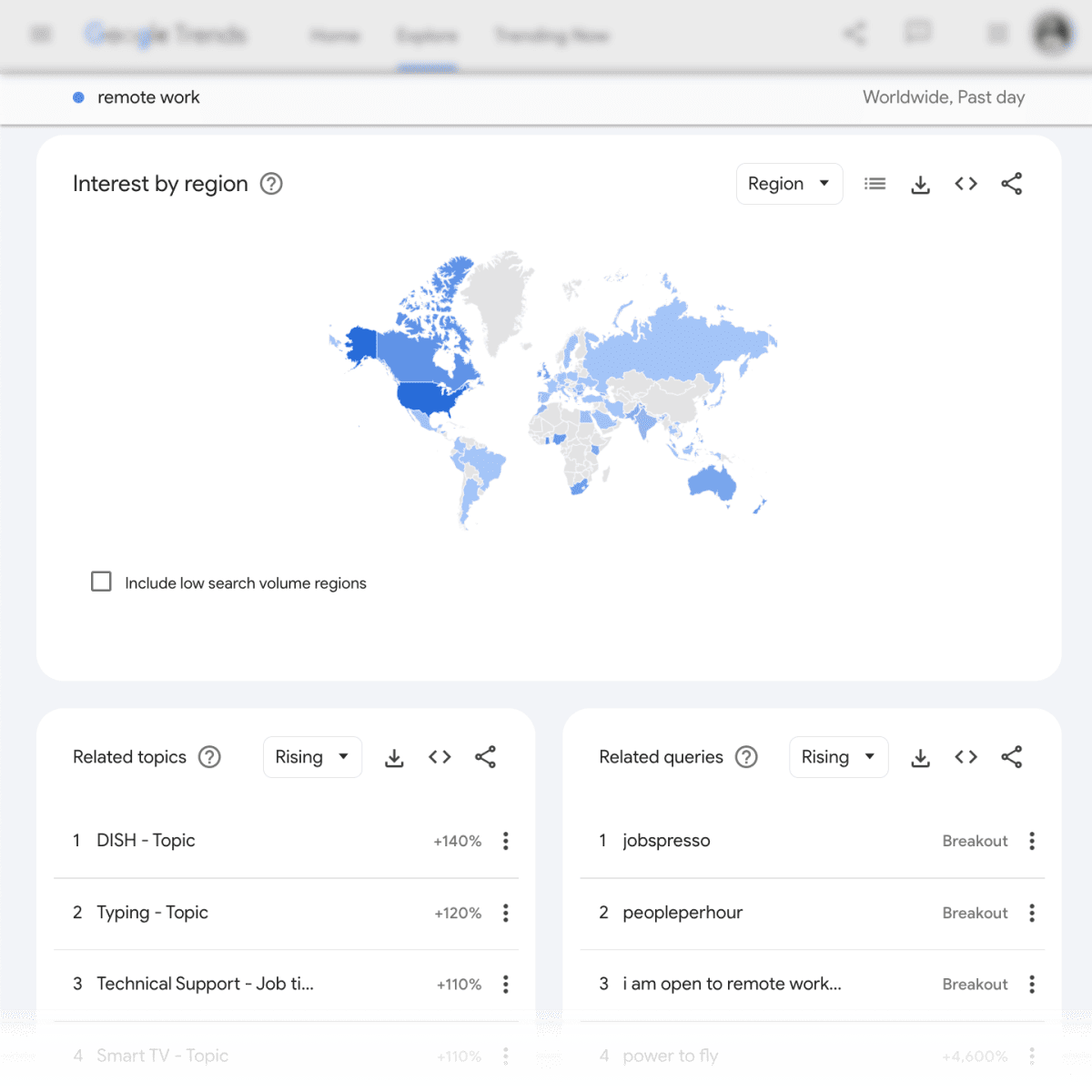Viewport: 1092px width, 1092px height.
Task: Share the Related queries panel
Action: (1012, 756)
